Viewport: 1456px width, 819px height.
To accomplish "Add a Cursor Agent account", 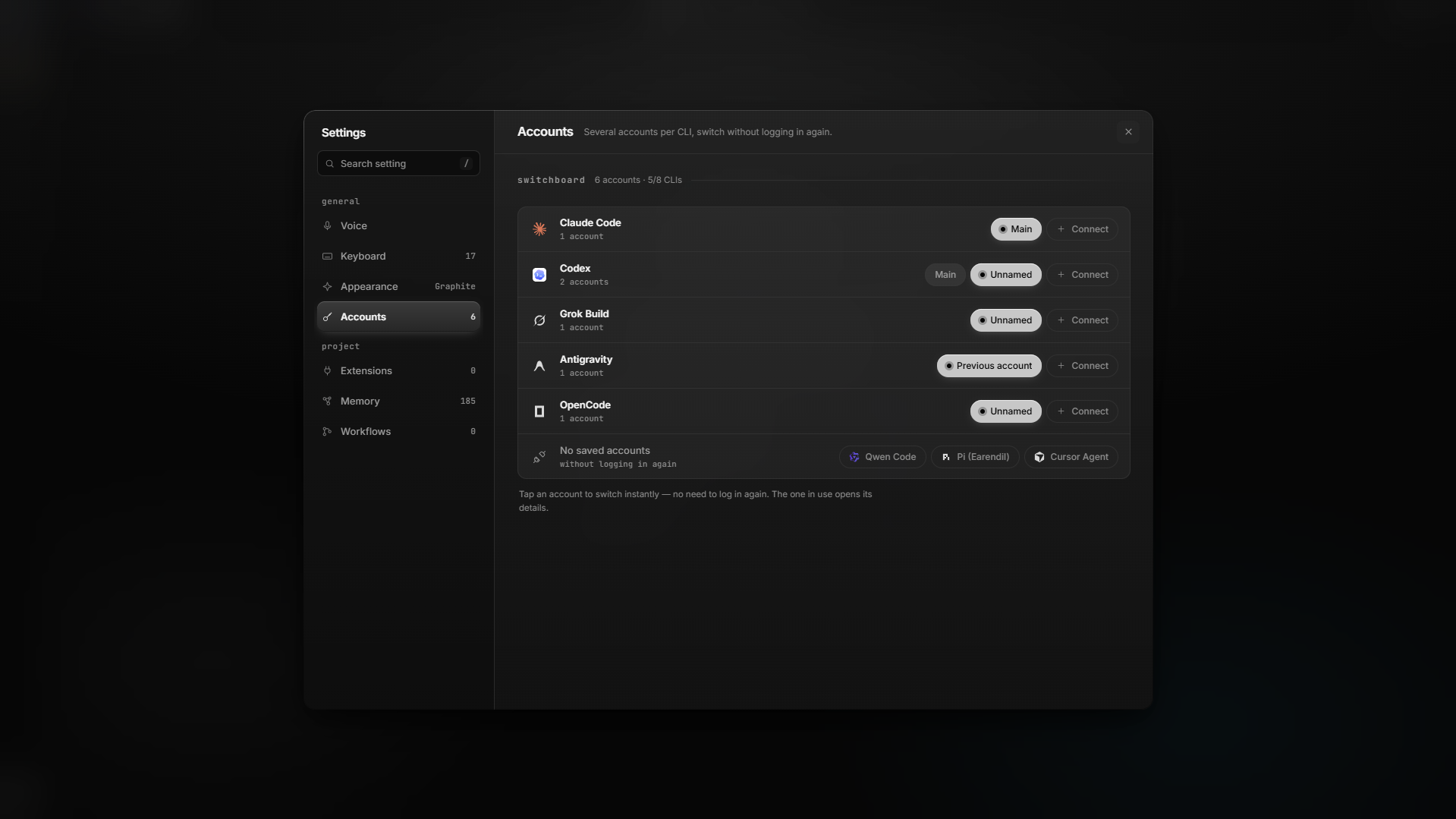I will pyautogui.click(x=1071, y=457).
